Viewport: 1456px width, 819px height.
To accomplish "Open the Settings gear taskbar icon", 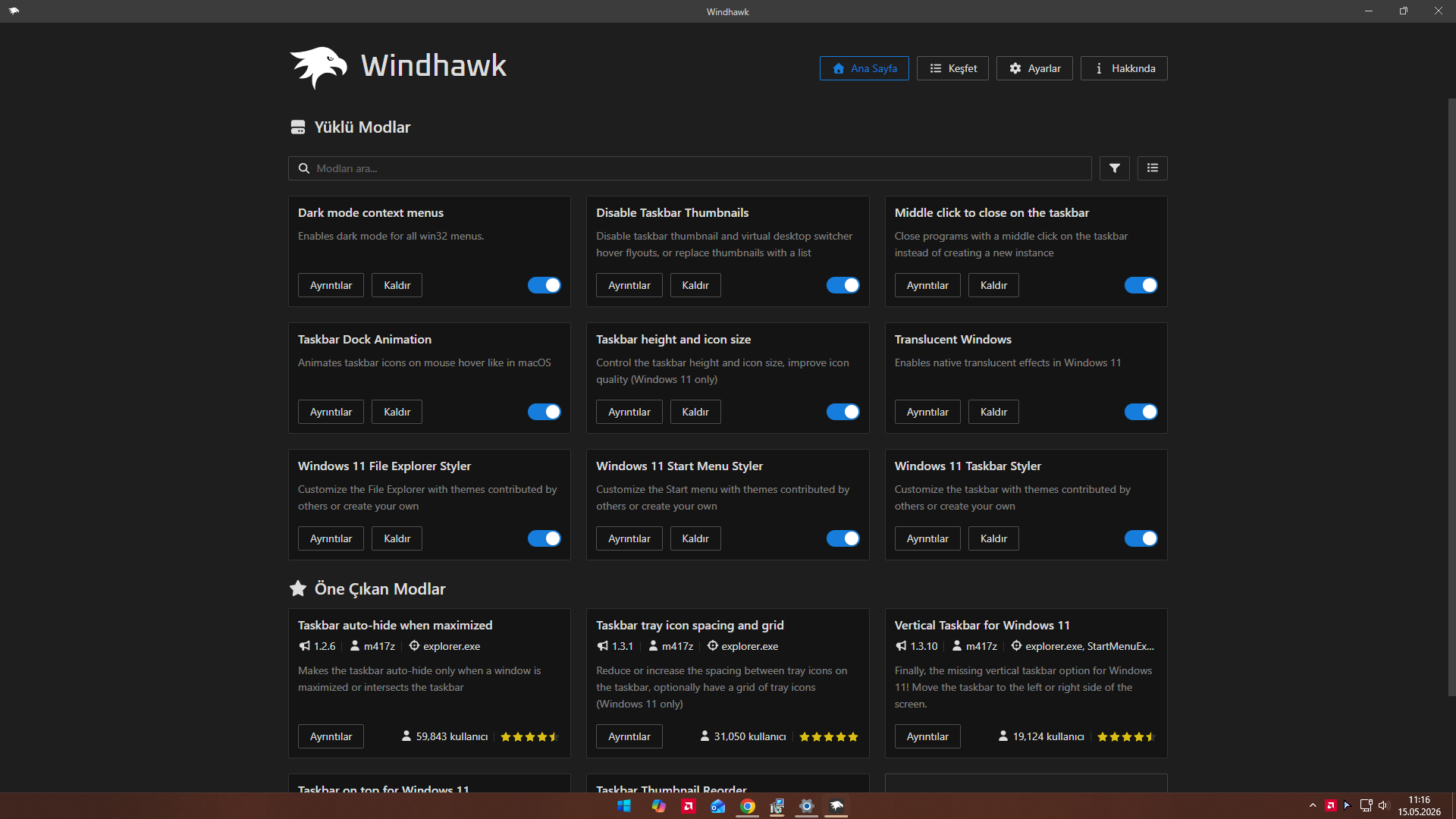I will pos(807,806).
